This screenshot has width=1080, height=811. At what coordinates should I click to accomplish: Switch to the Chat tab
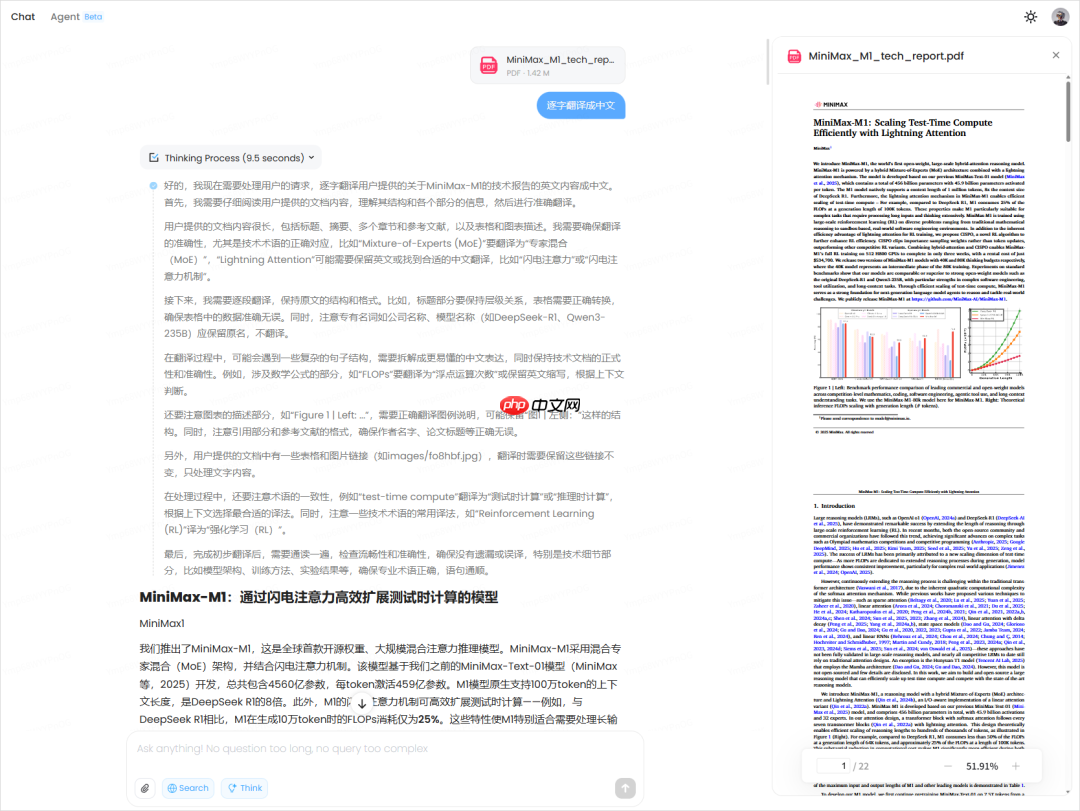pyautogui.click(x=23, y=17)
